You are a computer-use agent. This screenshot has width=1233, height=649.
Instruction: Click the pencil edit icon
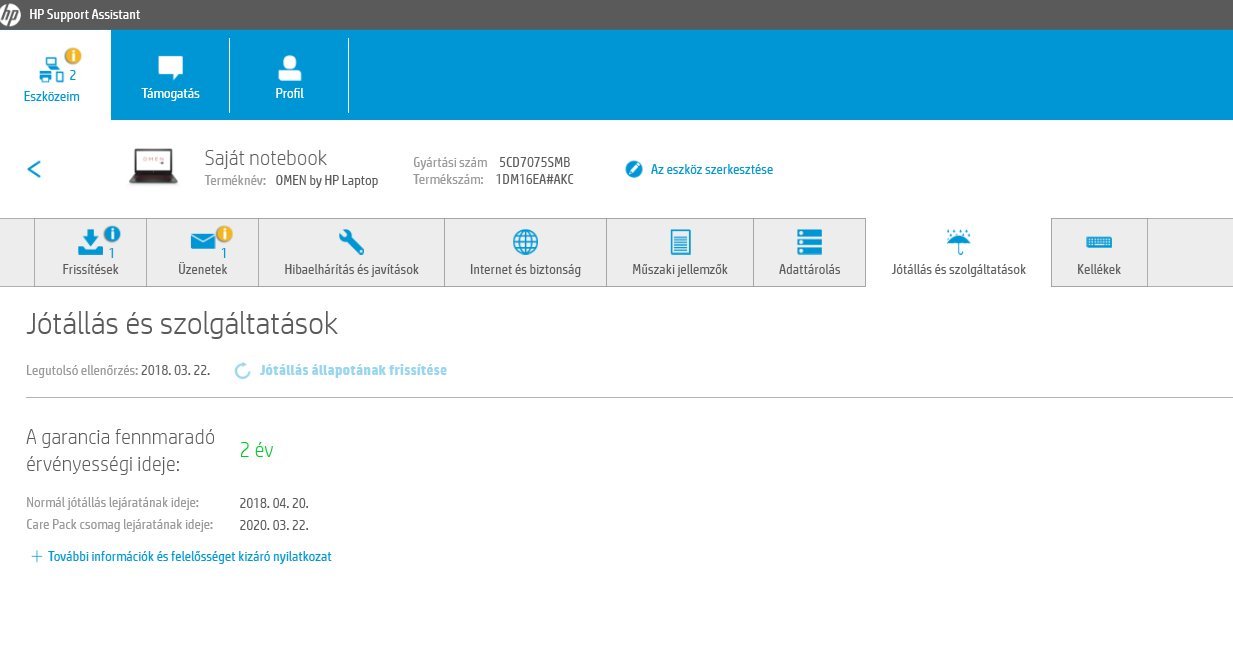(633, 169)
